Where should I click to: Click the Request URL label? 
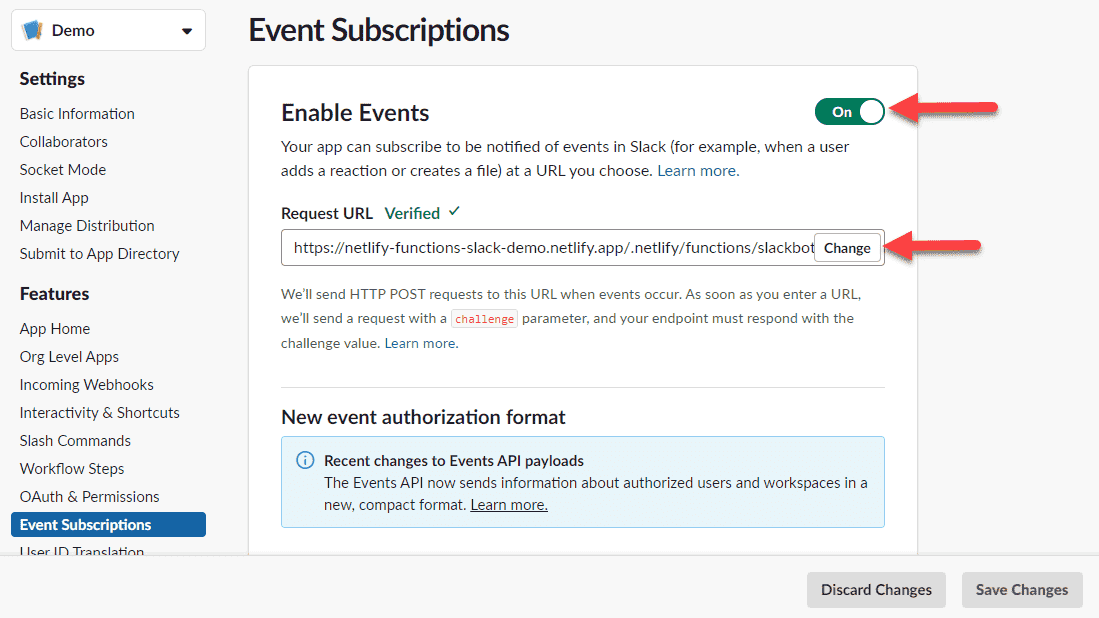tap(327, 213)
